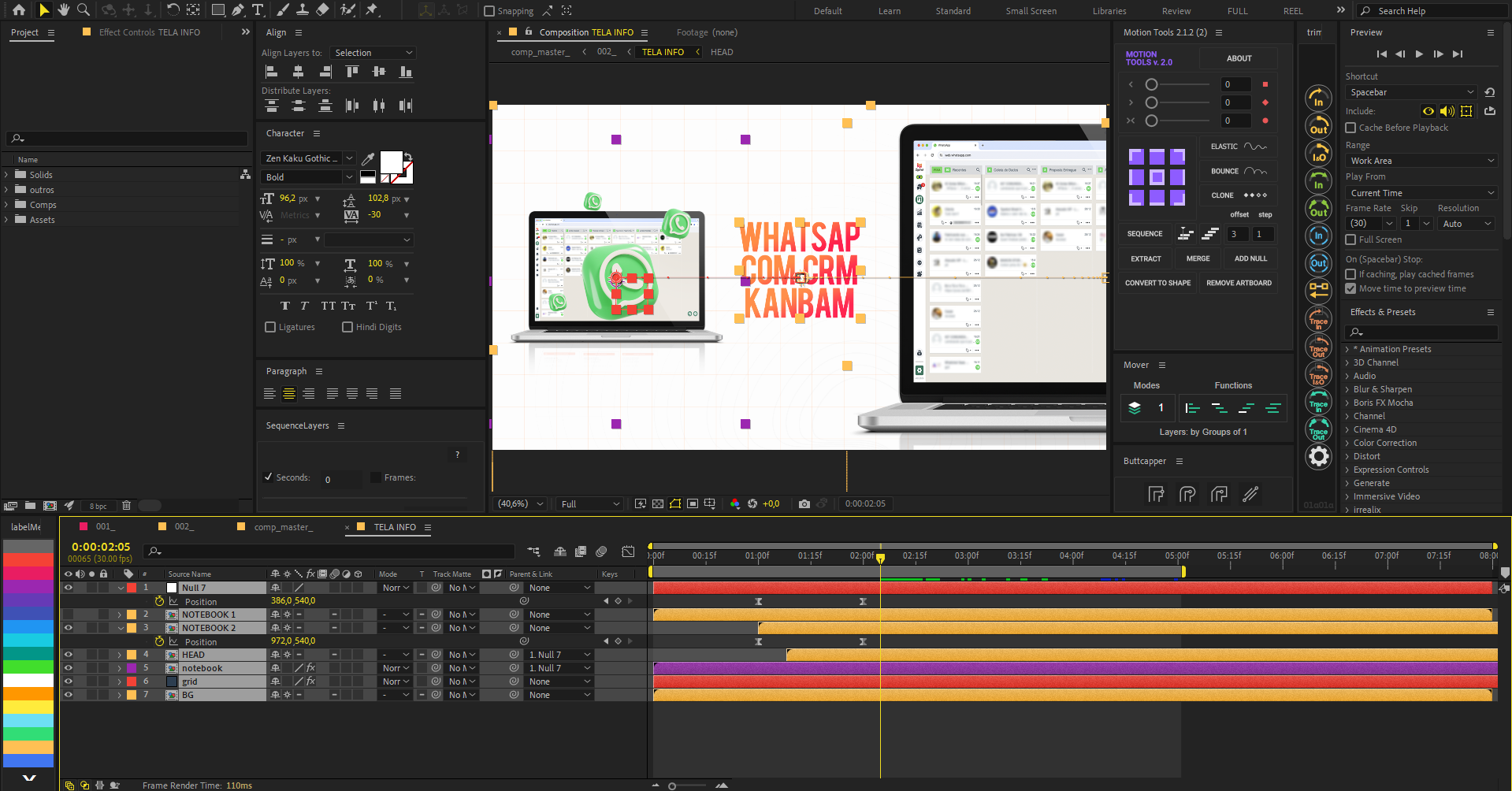Enable the Hindi Digits checkbox

[x=347, y=327]
